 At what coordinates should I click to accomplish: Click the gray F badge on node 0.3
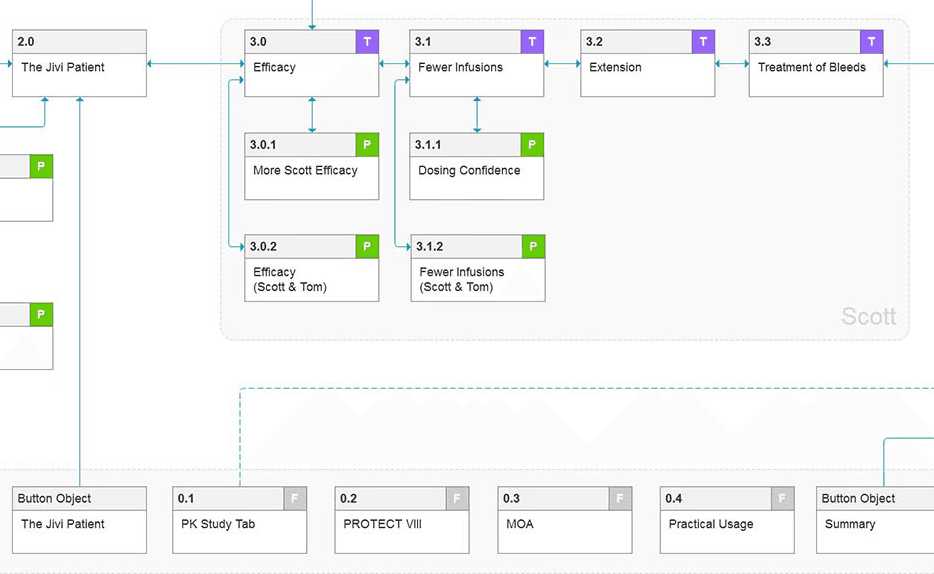[x=620, y=498]
